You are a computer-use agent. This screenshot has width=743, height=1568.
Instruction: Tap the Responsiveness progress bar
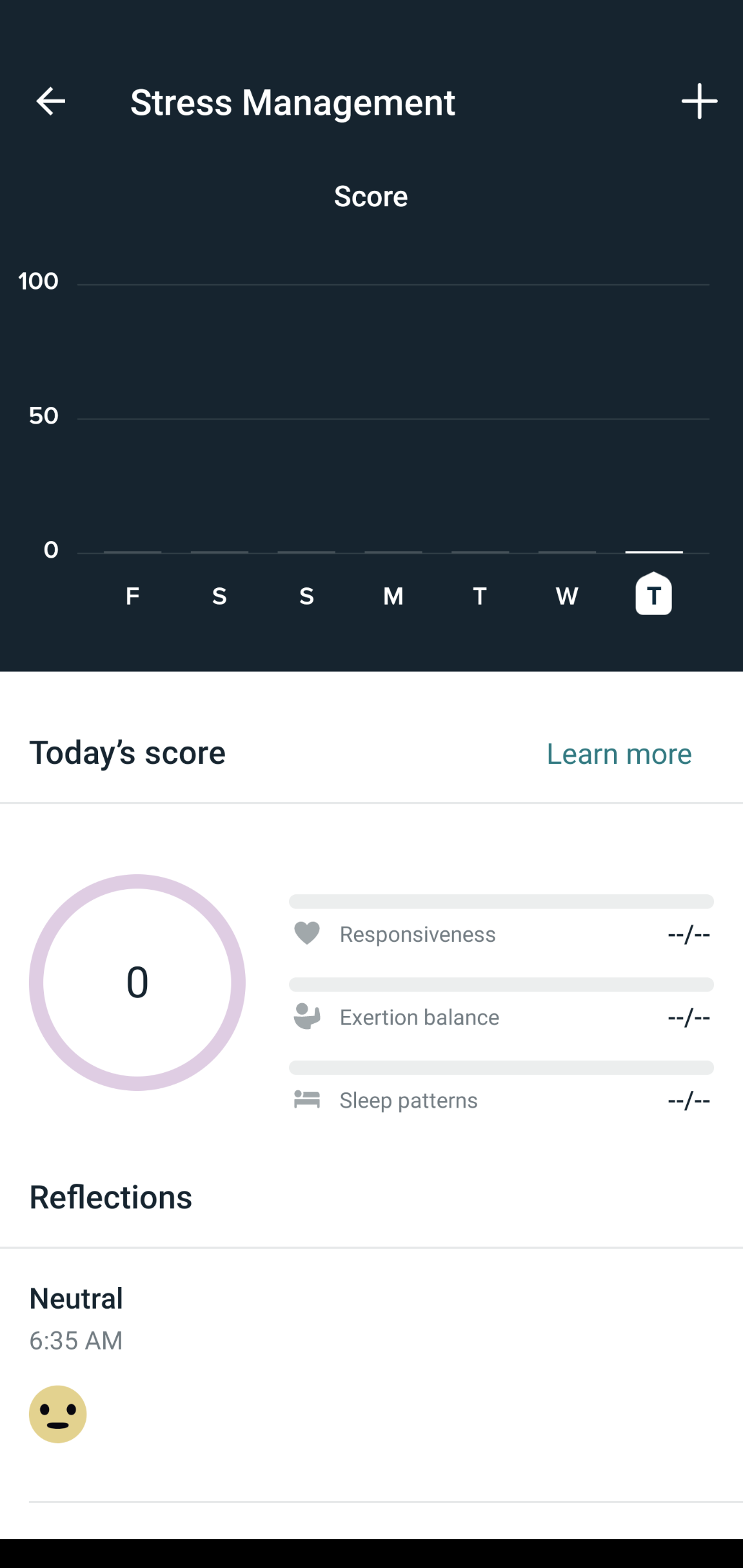501,901
